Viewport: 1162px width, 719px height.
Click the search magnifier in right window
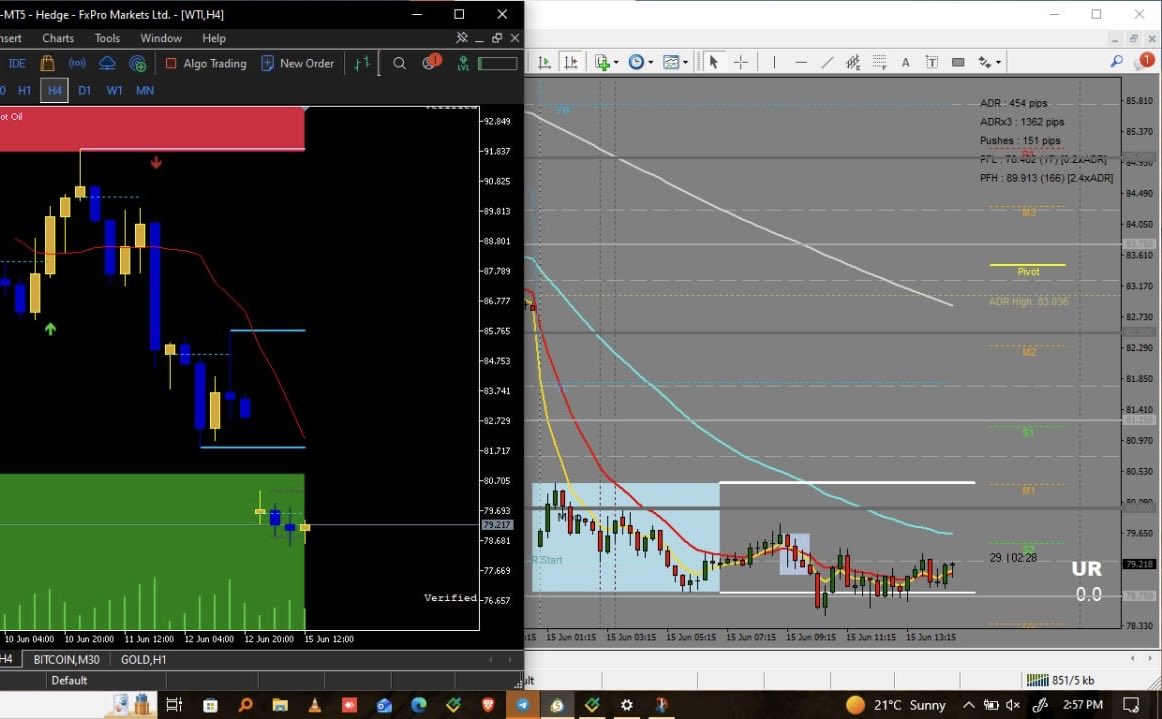(x=1116, y=62)
